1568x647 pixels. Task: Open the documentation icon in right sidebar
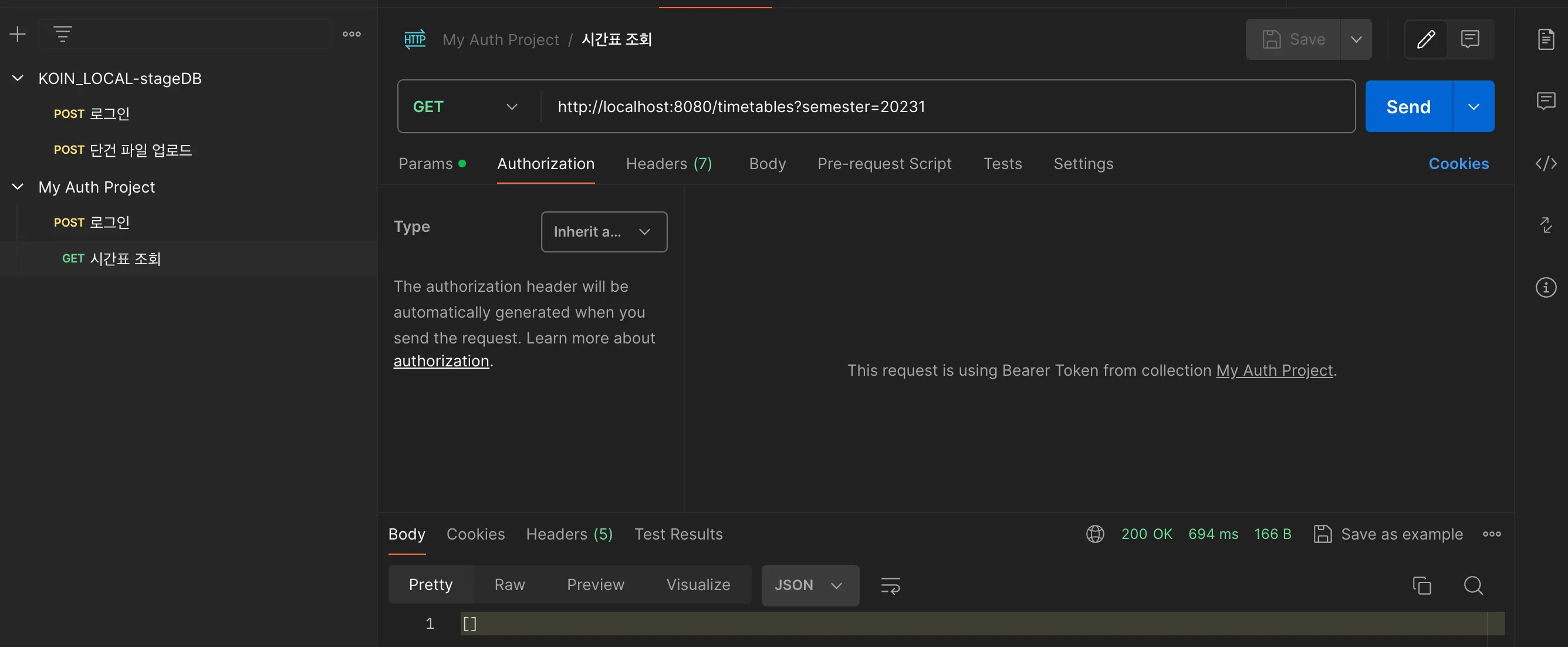point(1546,39)
